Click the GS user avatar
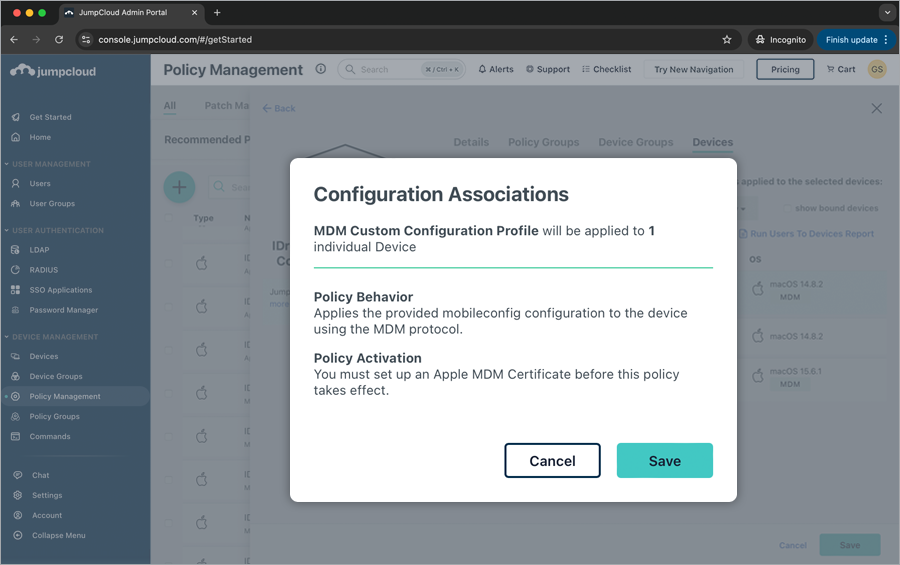 pos(877,70)
